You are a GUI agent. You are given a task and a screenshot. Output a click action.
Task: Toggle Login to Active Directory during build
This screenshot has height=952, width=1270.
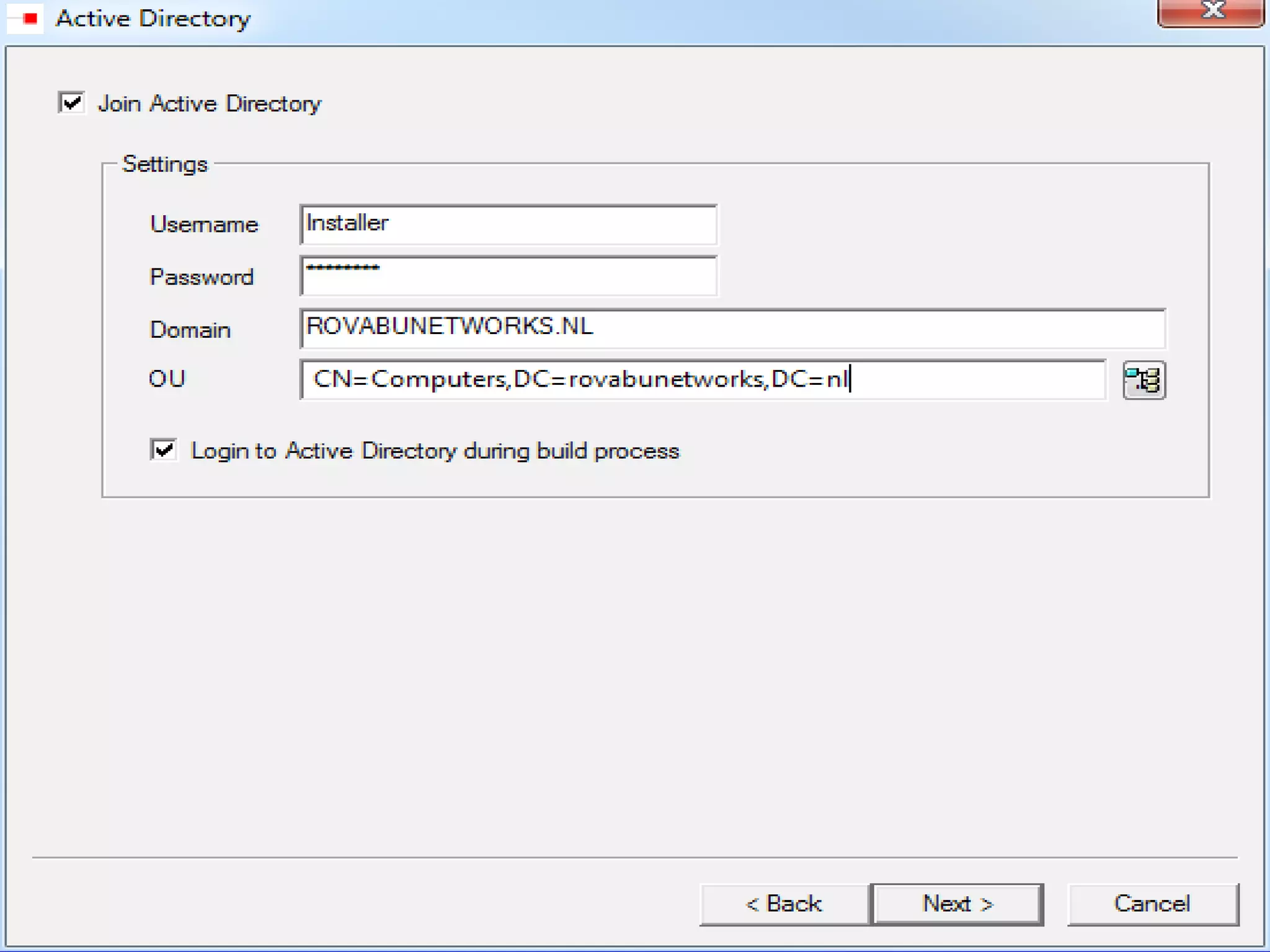click(164, 450)
